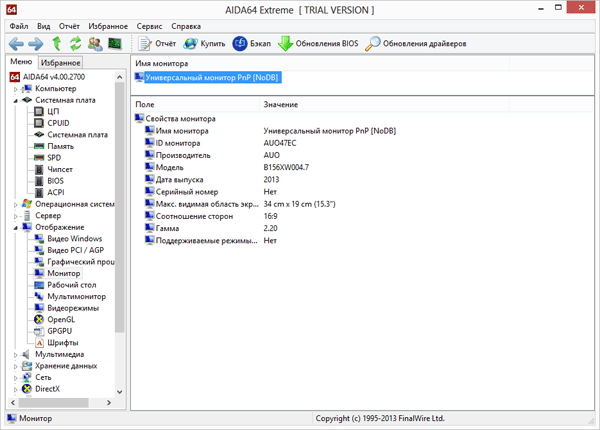This screenshot has height=430, width=600.
Task: Expand the Хранение данных node
Action: coord(16,366)
